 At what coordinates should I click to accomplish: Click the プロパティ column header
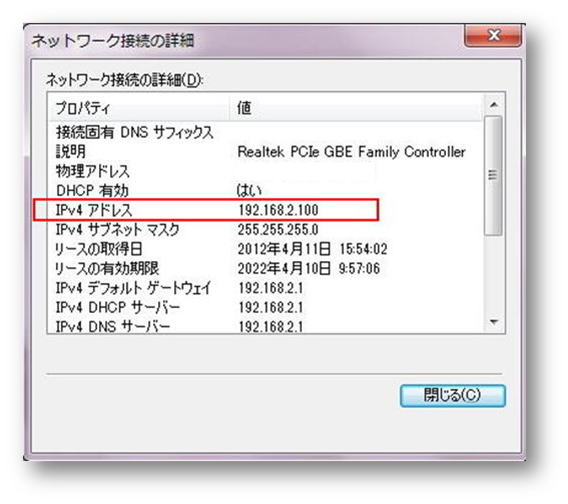click(x=139, y=108)
